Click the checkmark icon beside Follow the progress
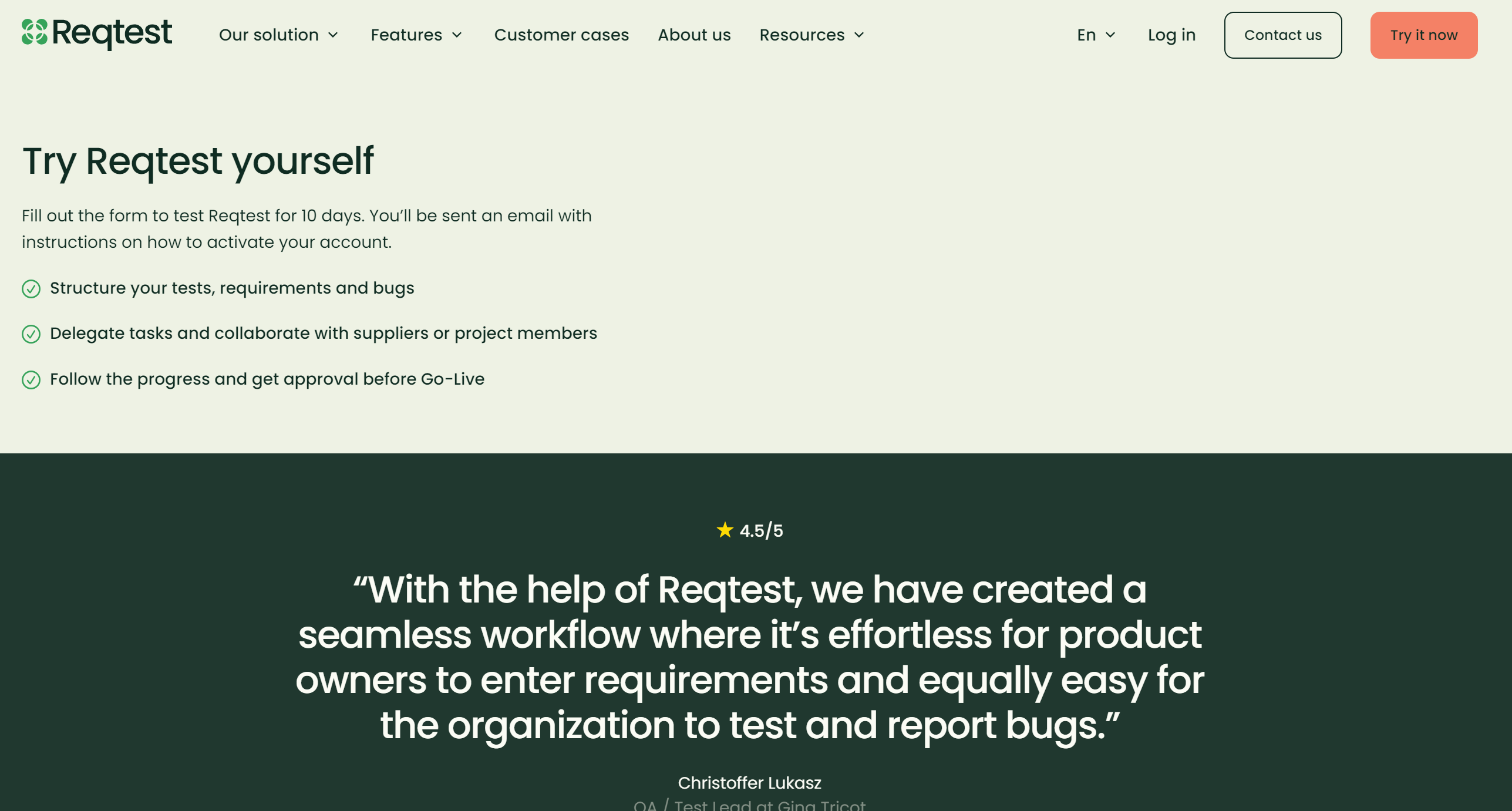1512x811 pixels. 31,380
